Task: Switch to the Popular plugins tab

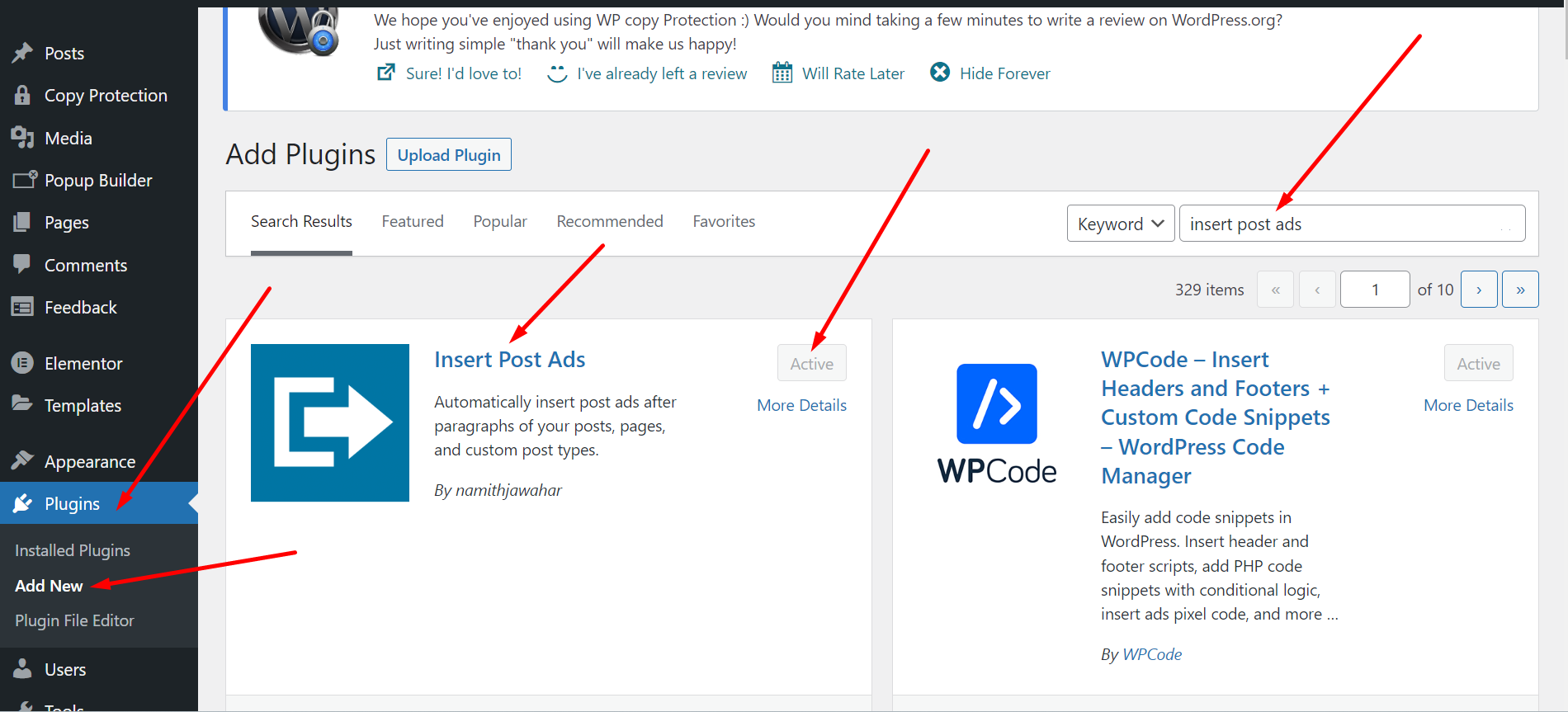Action: coord(499,221)
